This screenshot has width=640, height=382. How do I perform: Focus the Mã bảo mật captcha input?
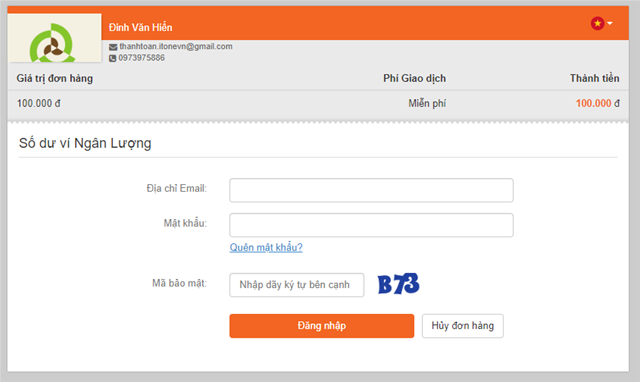tap(297, 285)
